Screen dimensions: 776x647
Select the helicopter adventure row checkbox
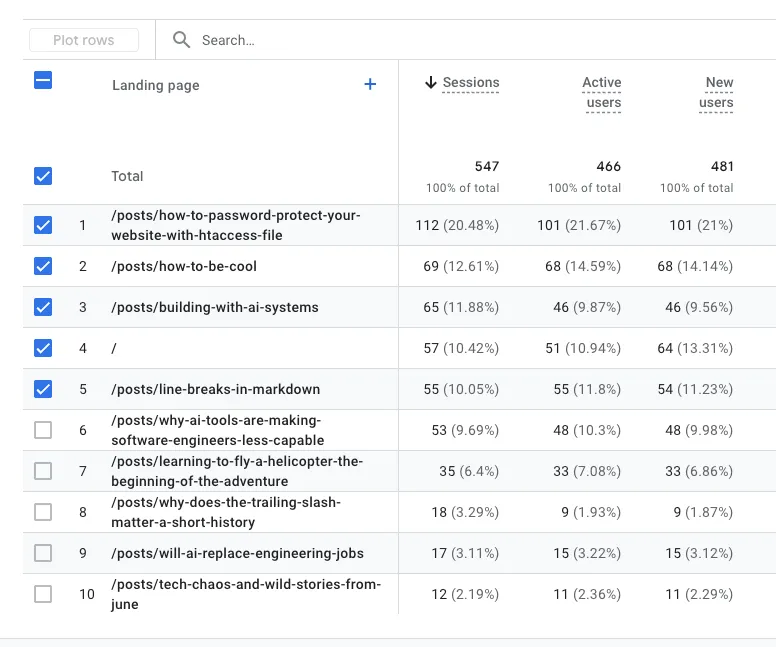click(43, 471)
